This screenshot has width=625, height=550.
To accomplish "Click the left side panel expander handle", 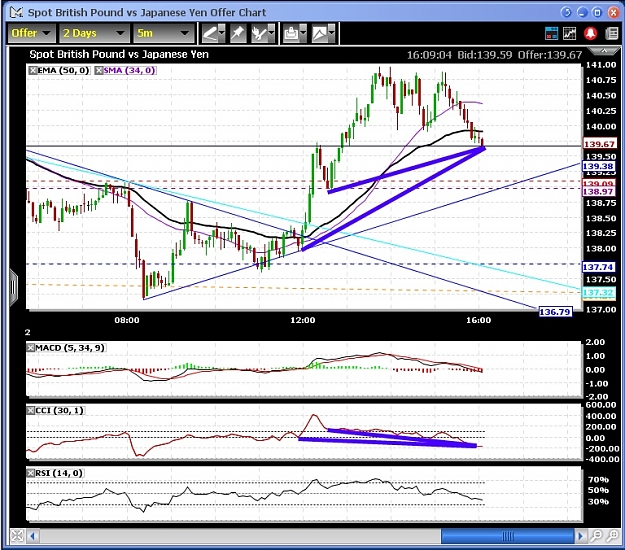I will tap(14, 287).
